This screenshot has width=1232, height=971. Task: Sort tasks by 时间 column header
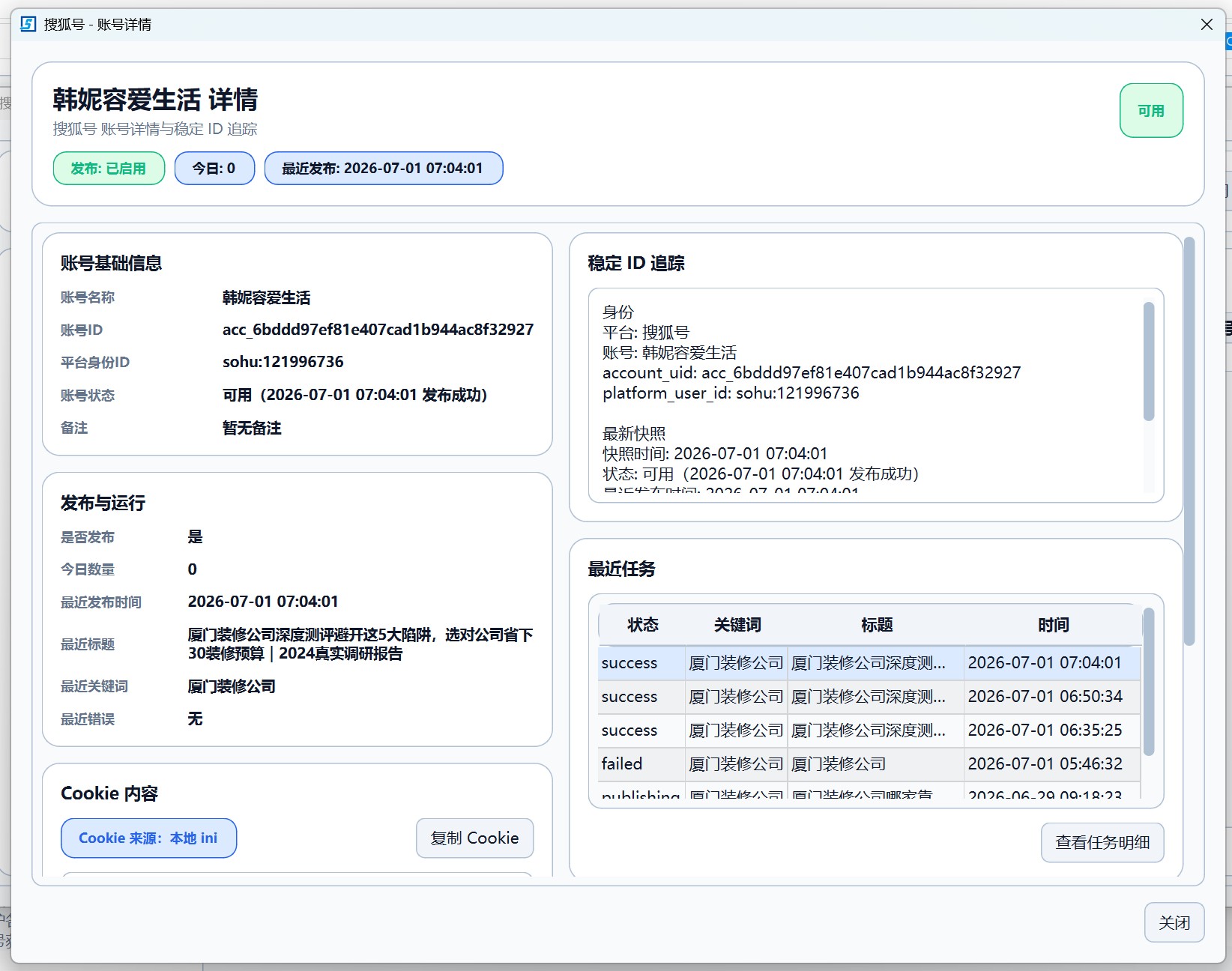pyautogui.click(x=1053, y=625)
